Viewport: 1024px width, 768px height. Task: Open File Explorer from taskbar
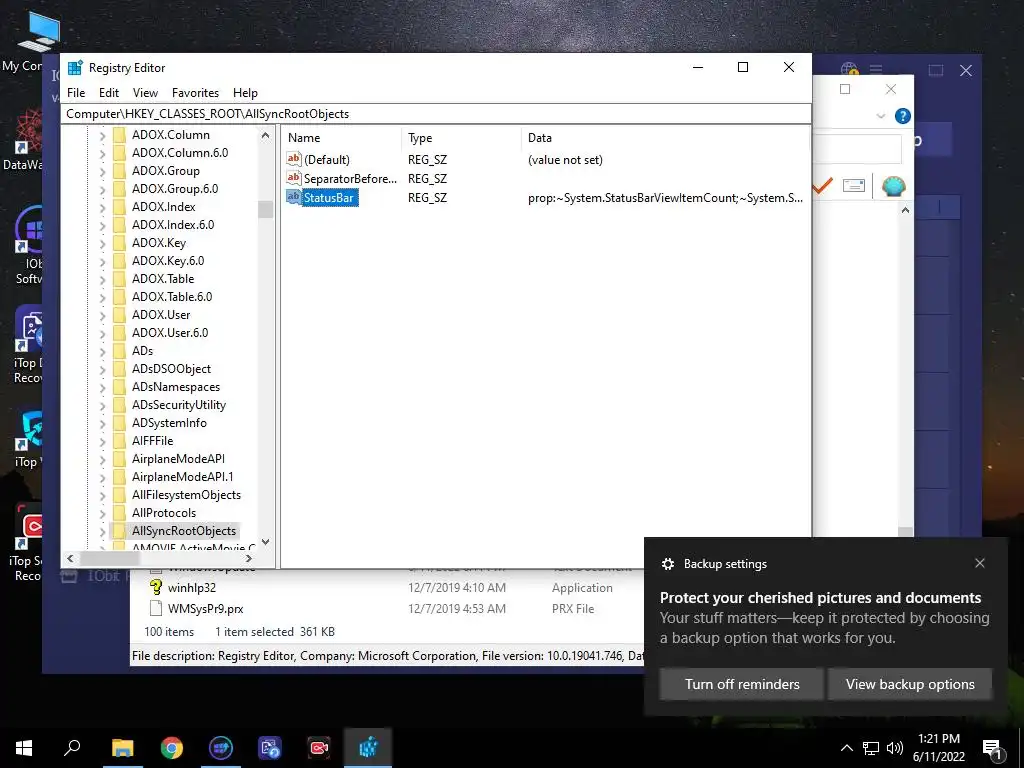122,748
